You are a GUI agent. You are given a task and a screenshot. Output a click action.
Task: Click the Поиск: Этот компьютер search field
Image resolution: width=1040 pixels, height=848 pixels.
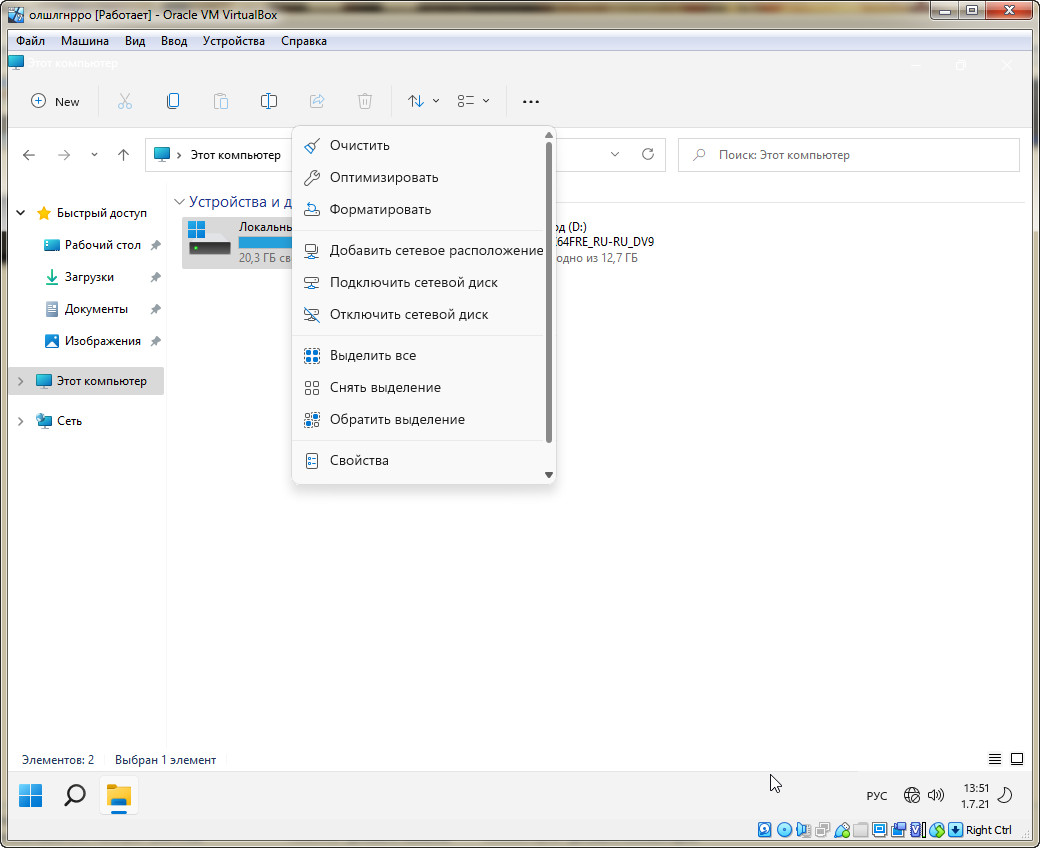[848, 155]
